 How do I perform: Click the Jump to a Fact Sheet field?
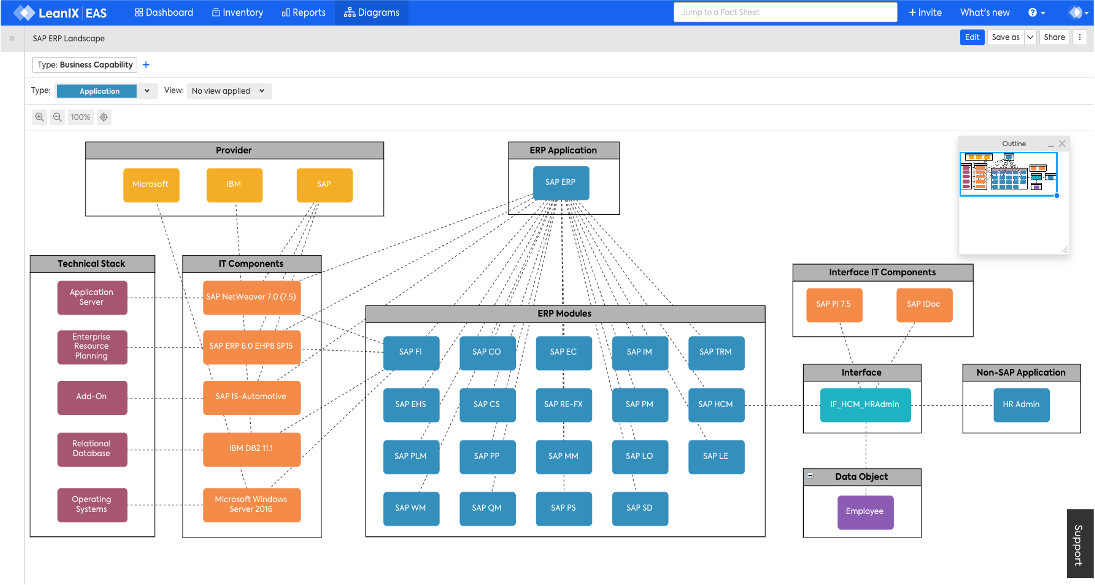pos(785,12)
